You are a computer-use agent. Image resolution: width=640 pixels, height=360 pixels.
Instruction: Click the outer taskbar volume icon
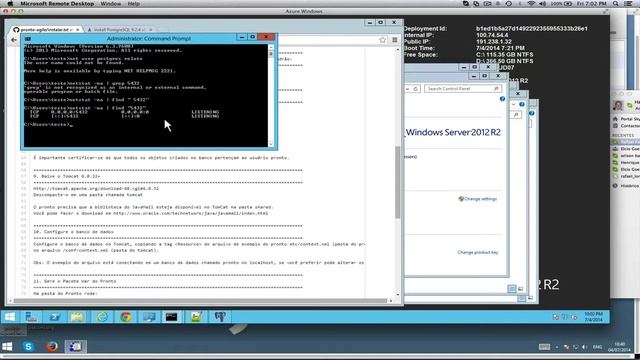click(584, 347)
